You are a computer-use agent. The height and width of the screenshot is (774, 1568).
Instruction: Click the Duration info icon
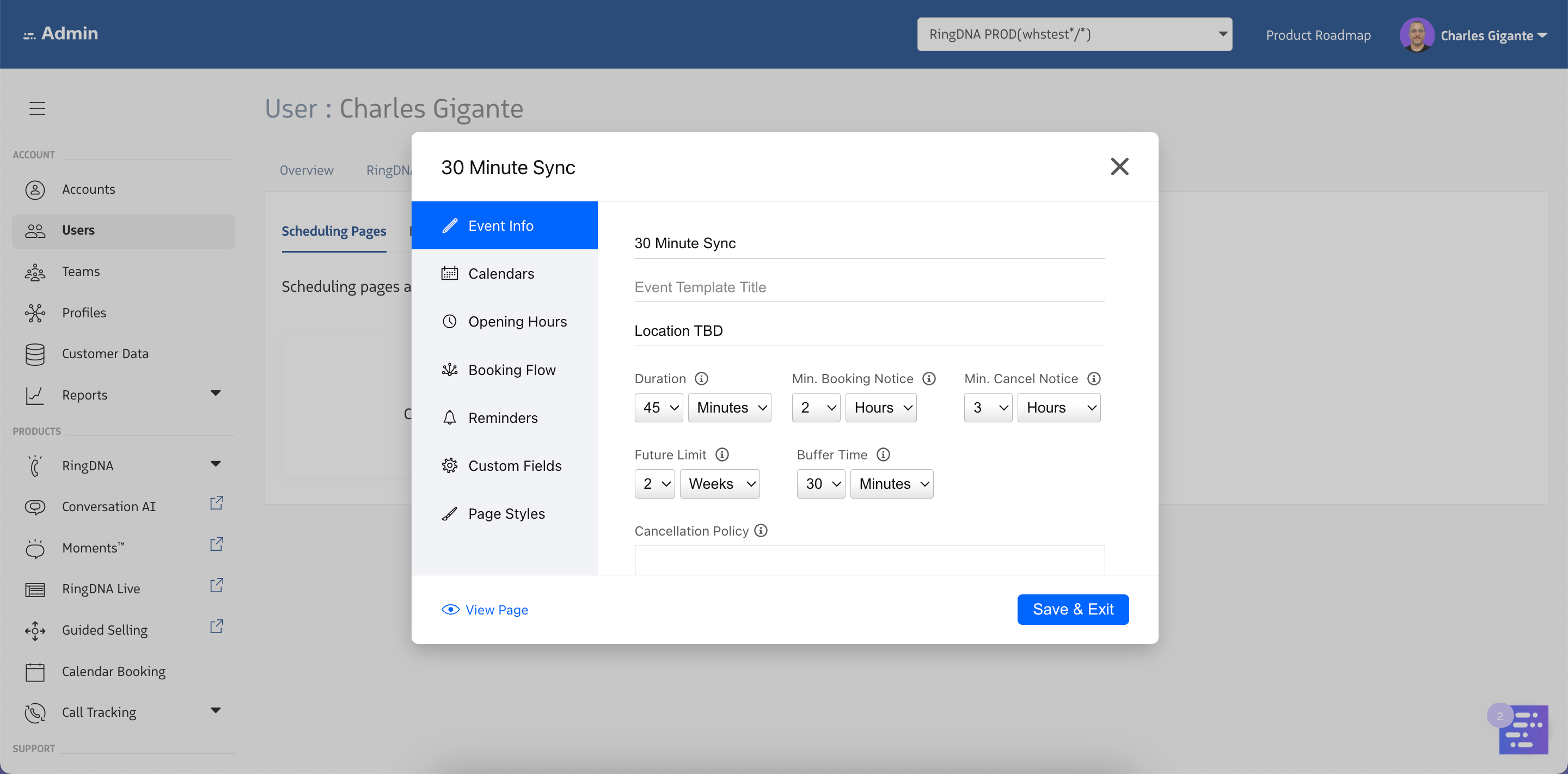click(701, 378)
